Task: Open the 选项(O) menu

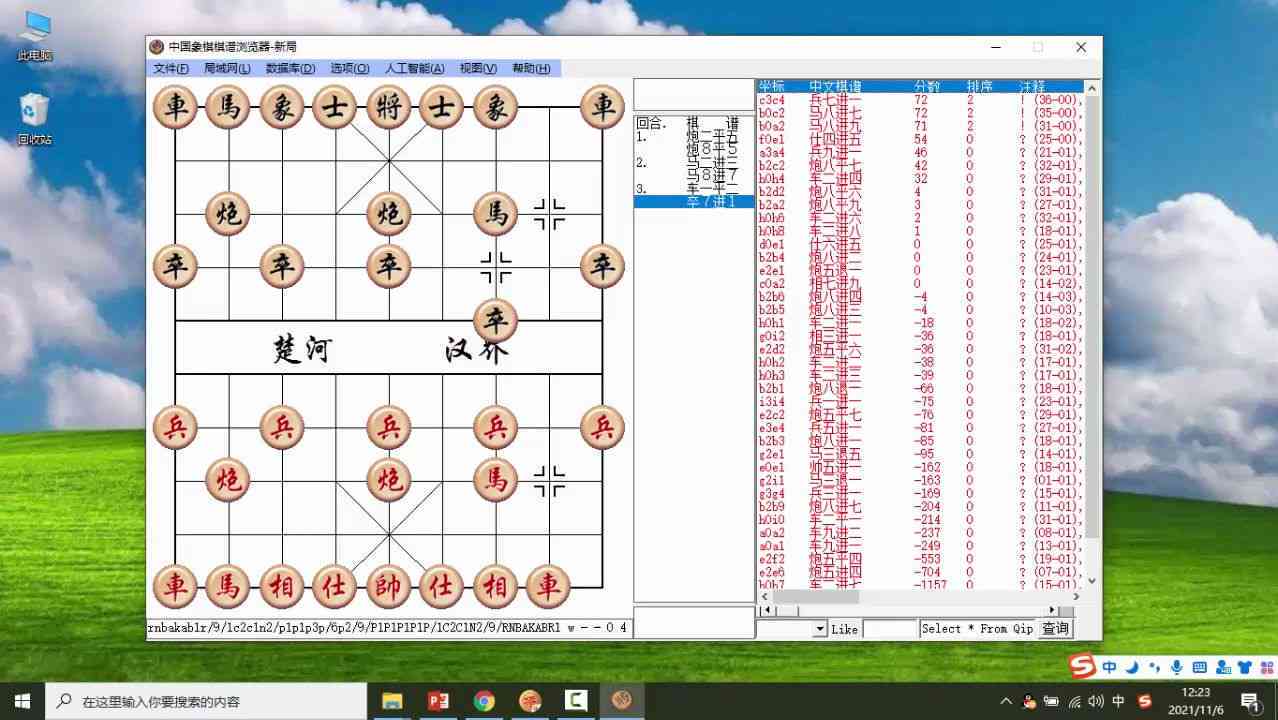Action: pos(350,69)
